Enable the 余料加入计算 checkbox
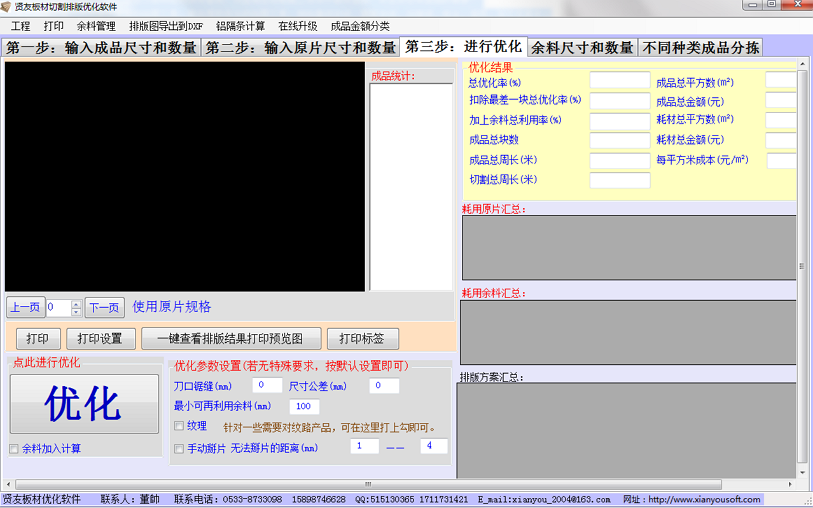The width and height of the screenshot is (813, 508). point(14,449)
